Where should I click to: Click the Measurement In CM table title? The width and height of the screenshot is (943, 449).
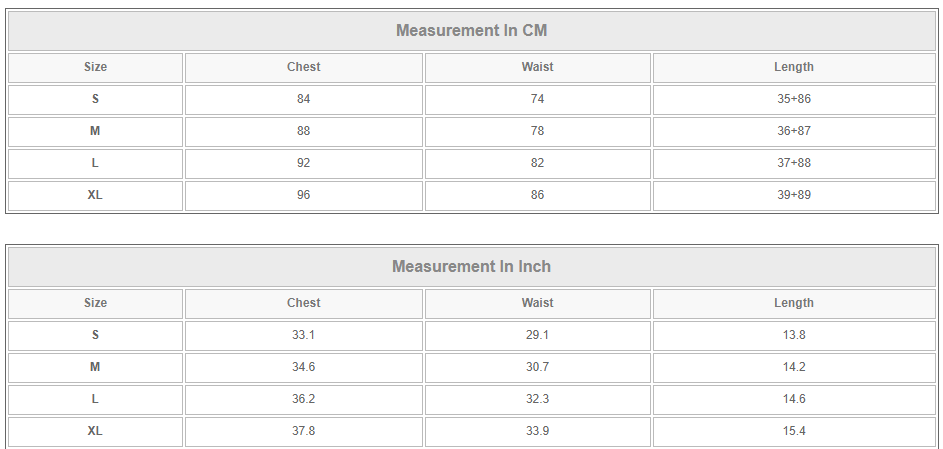click(472, 31)
